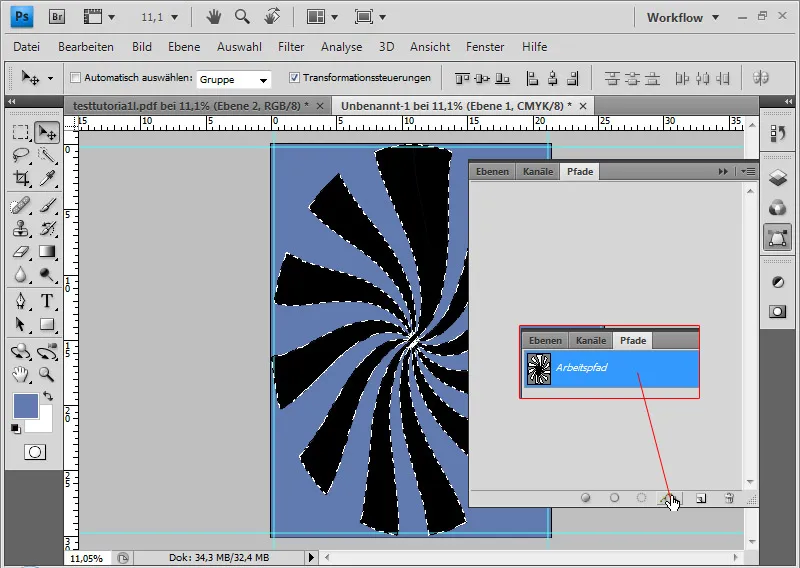Select the Brush tool
Screen dimensions: 800x568
point(47,206)
